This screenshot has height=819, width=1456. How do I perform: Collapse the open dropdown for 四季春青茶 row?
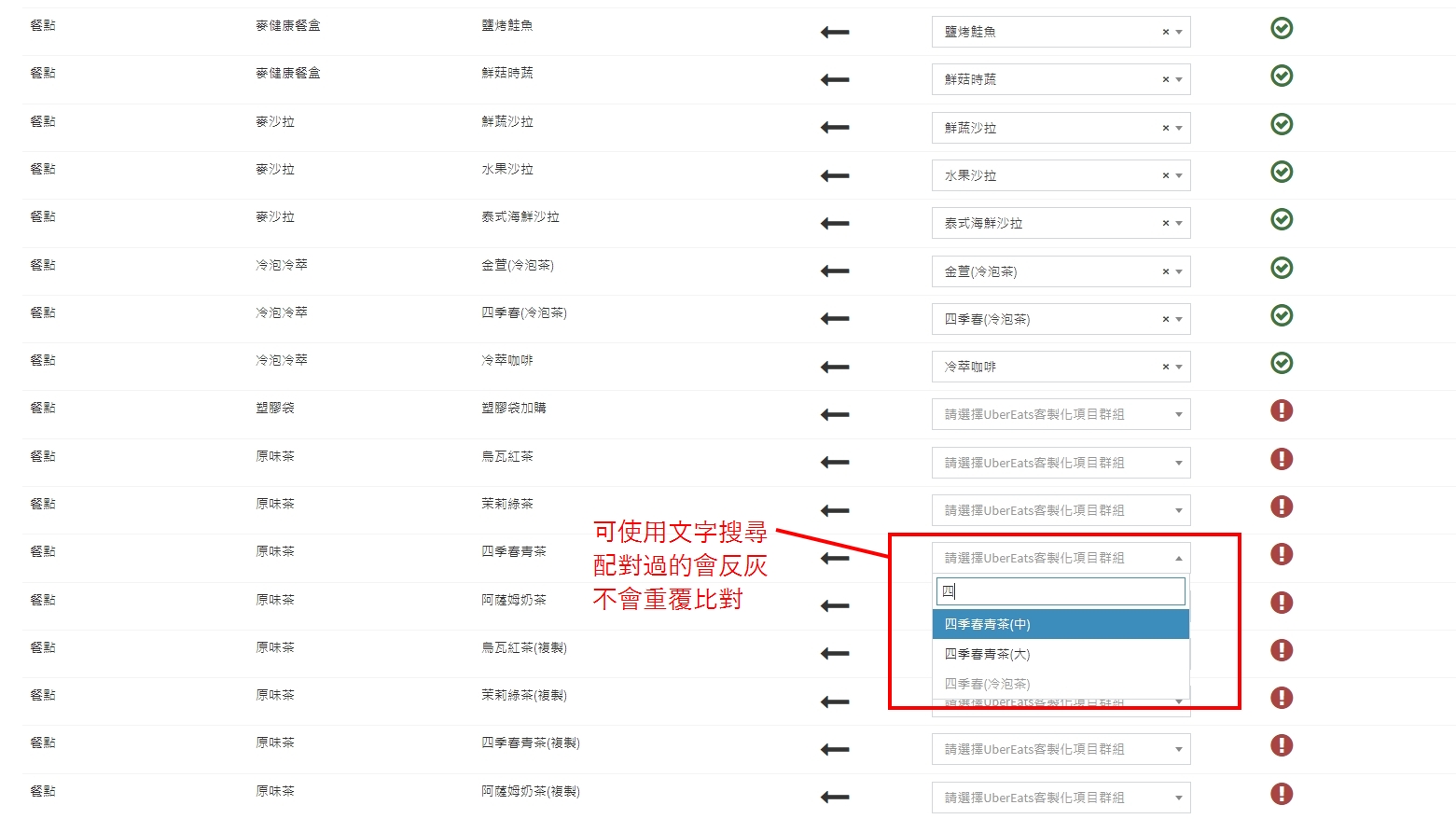coord(1179,559)
